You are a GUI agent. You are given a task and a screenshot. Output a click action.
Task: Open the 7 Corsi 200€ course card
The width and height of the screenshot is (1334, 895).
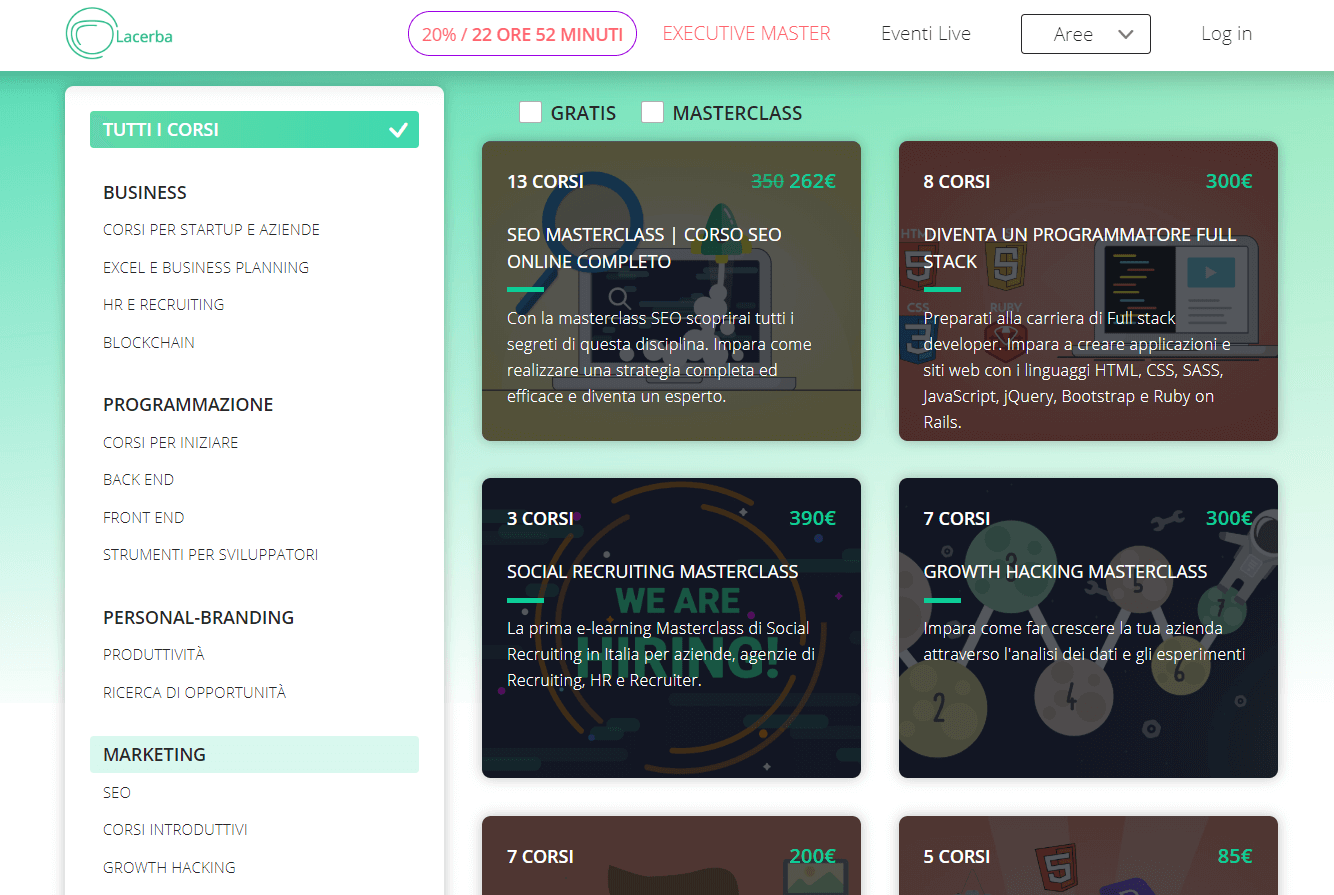(671, 856)
